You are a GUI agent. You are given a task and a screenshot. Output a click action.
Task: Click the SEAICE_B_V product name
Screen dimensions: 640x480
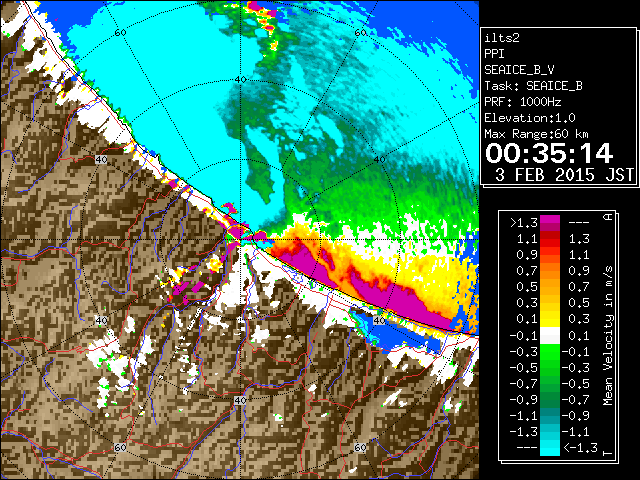(x=519, y=70)
